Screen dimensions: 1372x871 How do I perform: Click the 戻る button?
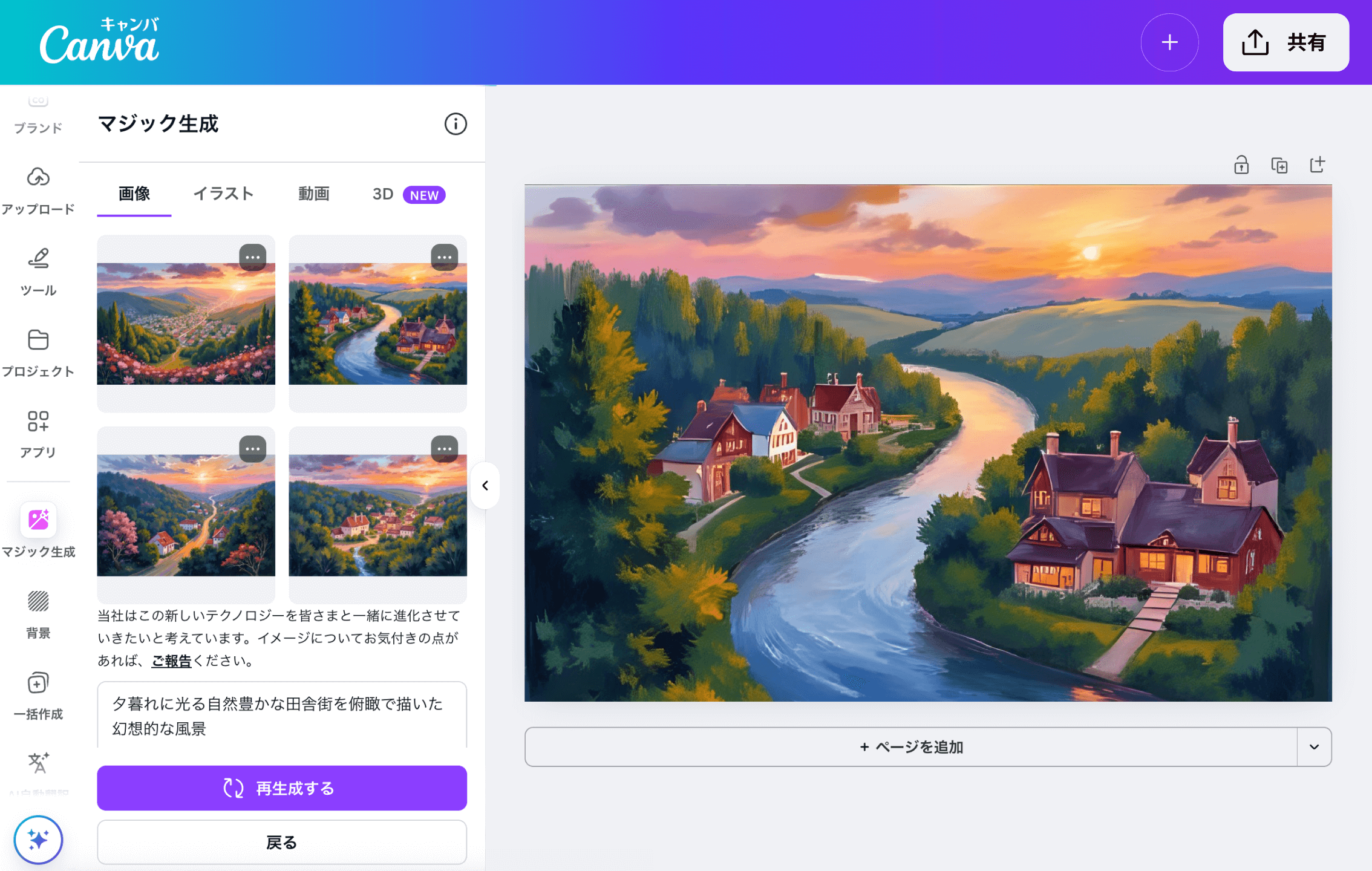pos(282,842)
